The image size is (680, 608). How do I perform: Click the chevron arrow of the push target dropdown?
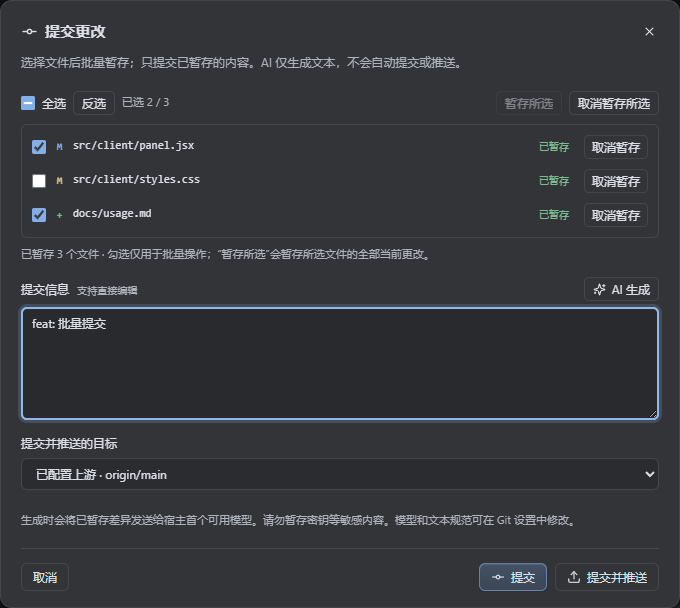tap(649, 474)
